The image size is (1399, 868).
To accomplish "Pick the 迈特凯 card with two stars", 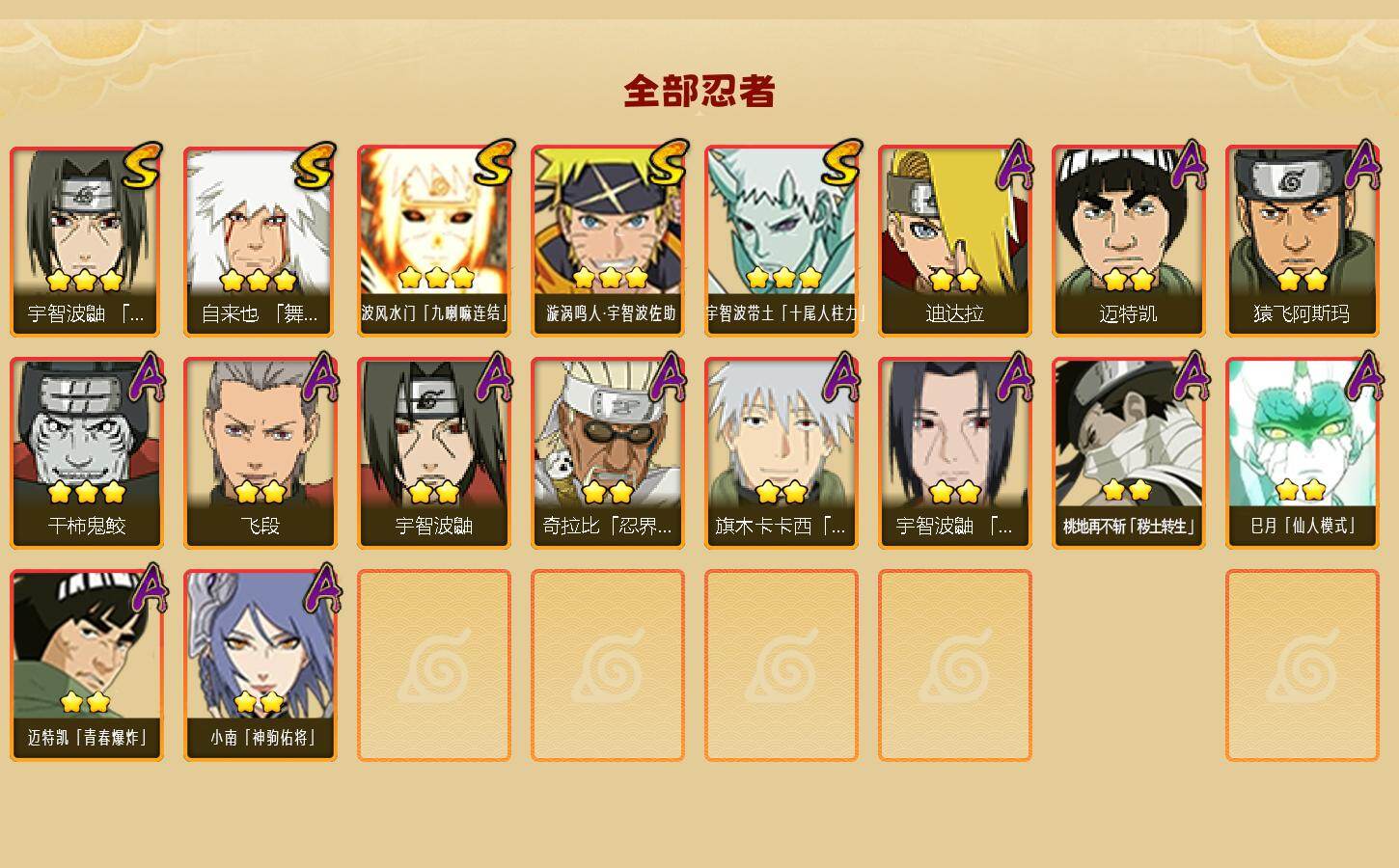I will 1129,241.
